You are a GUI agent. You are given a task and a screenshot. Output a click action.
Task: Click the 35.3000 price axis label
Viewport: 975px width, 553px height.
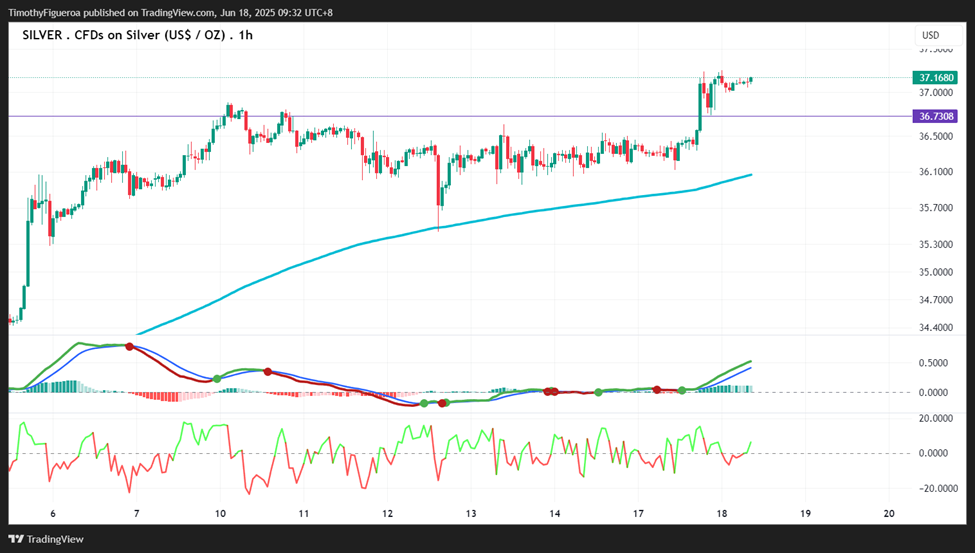pyautogui.click(x=936, y=244)
